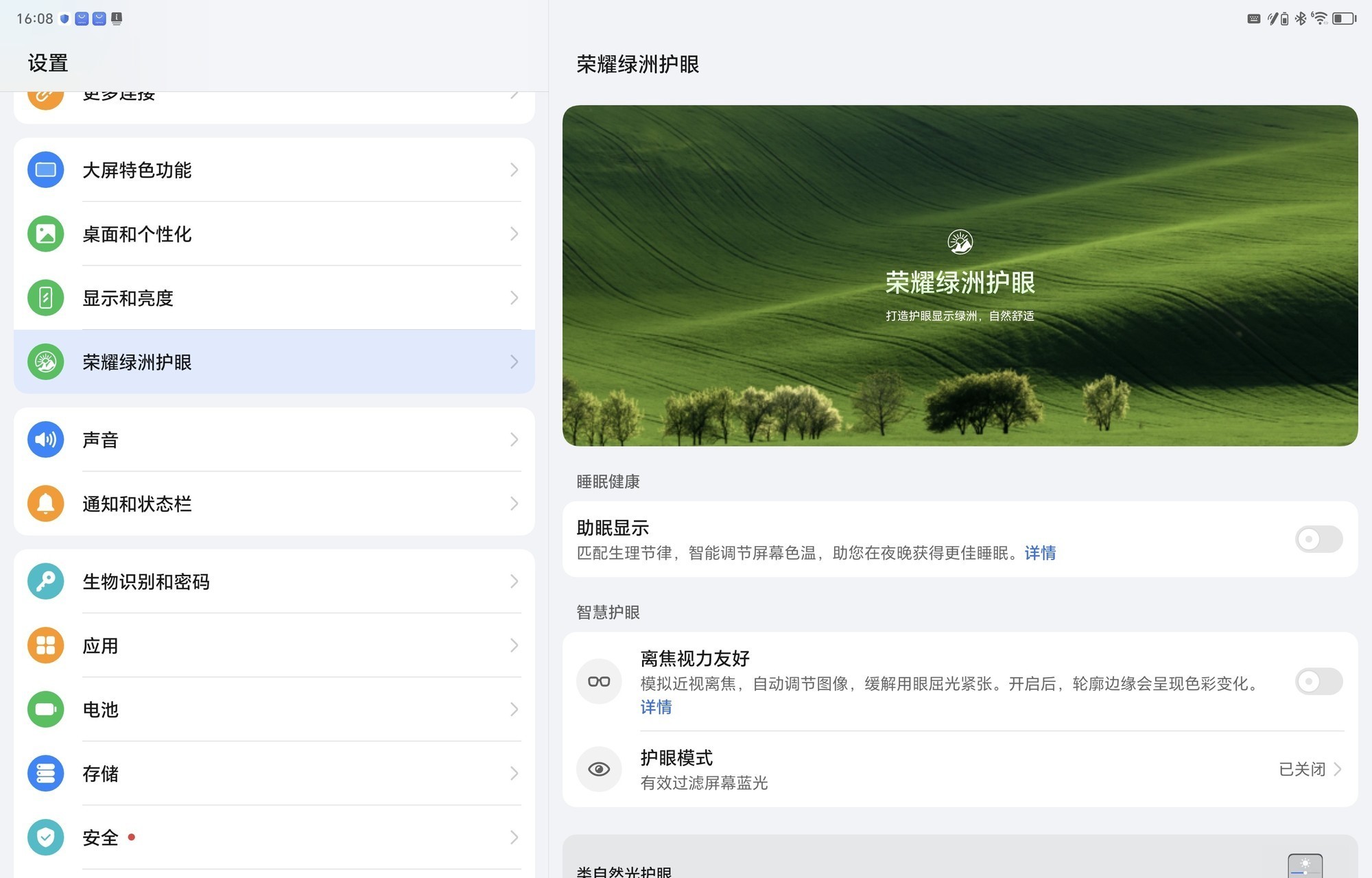Turn on 离焦视力友好 toggle switch
This screenshot has height=878, width=1372.
tap(1318, 681)
